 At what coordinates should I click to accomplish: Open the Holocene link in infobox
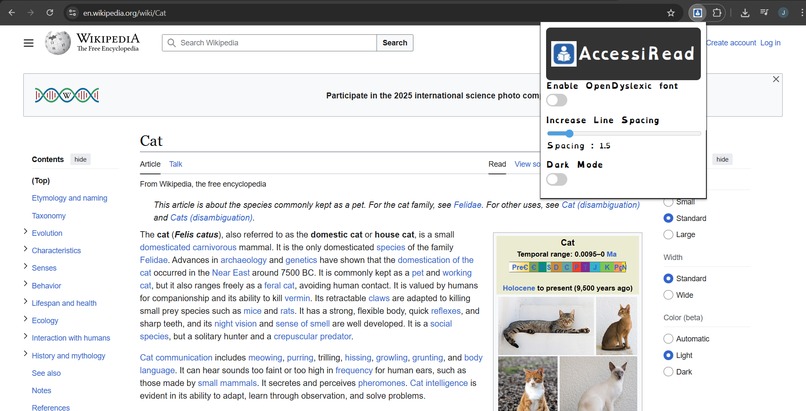click(x=519, y=288)
